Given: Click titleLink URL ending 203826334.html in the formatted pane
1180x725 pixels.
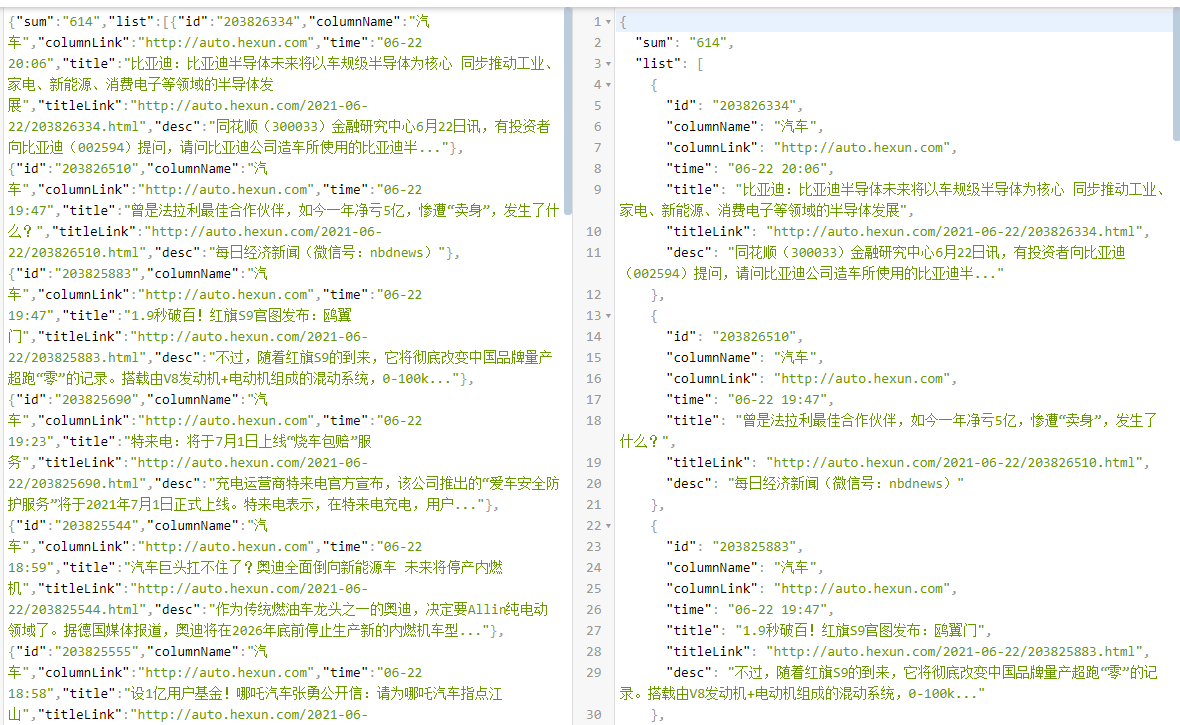Looking at the screenshot, I should (954, 232).
